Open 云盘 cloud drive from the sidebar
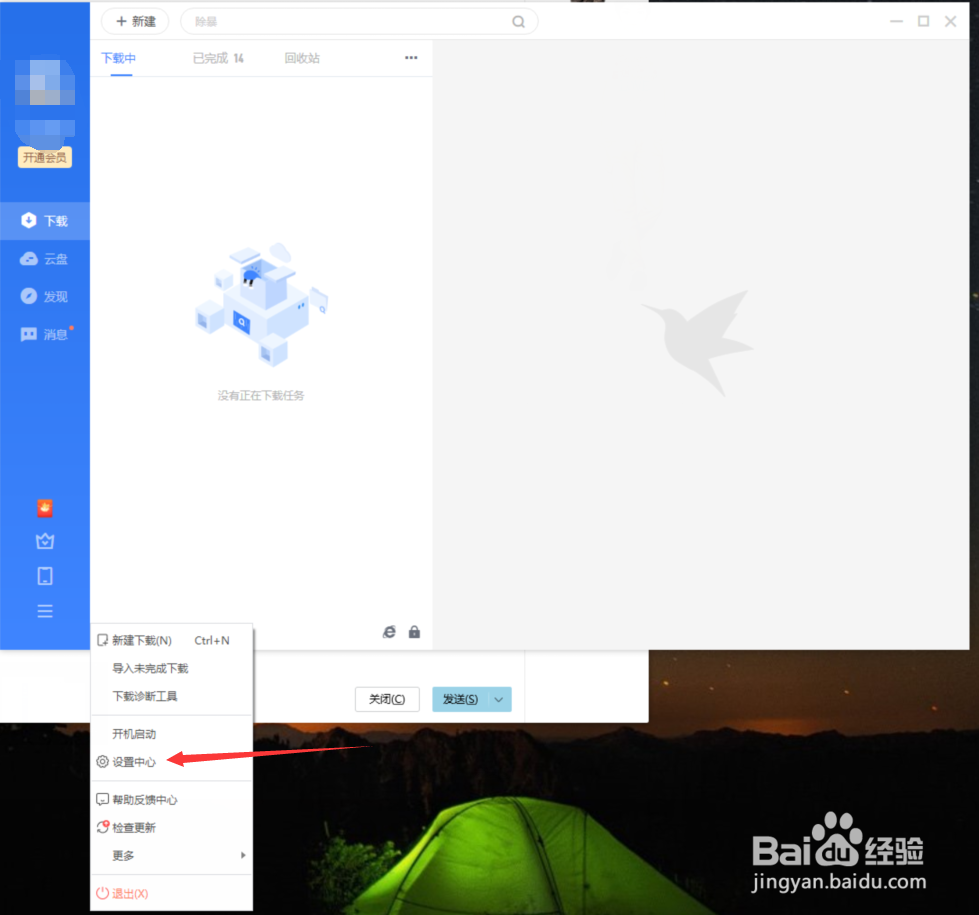Image resolution: width=979 pixels, height=915 pixels. (46, 258)
